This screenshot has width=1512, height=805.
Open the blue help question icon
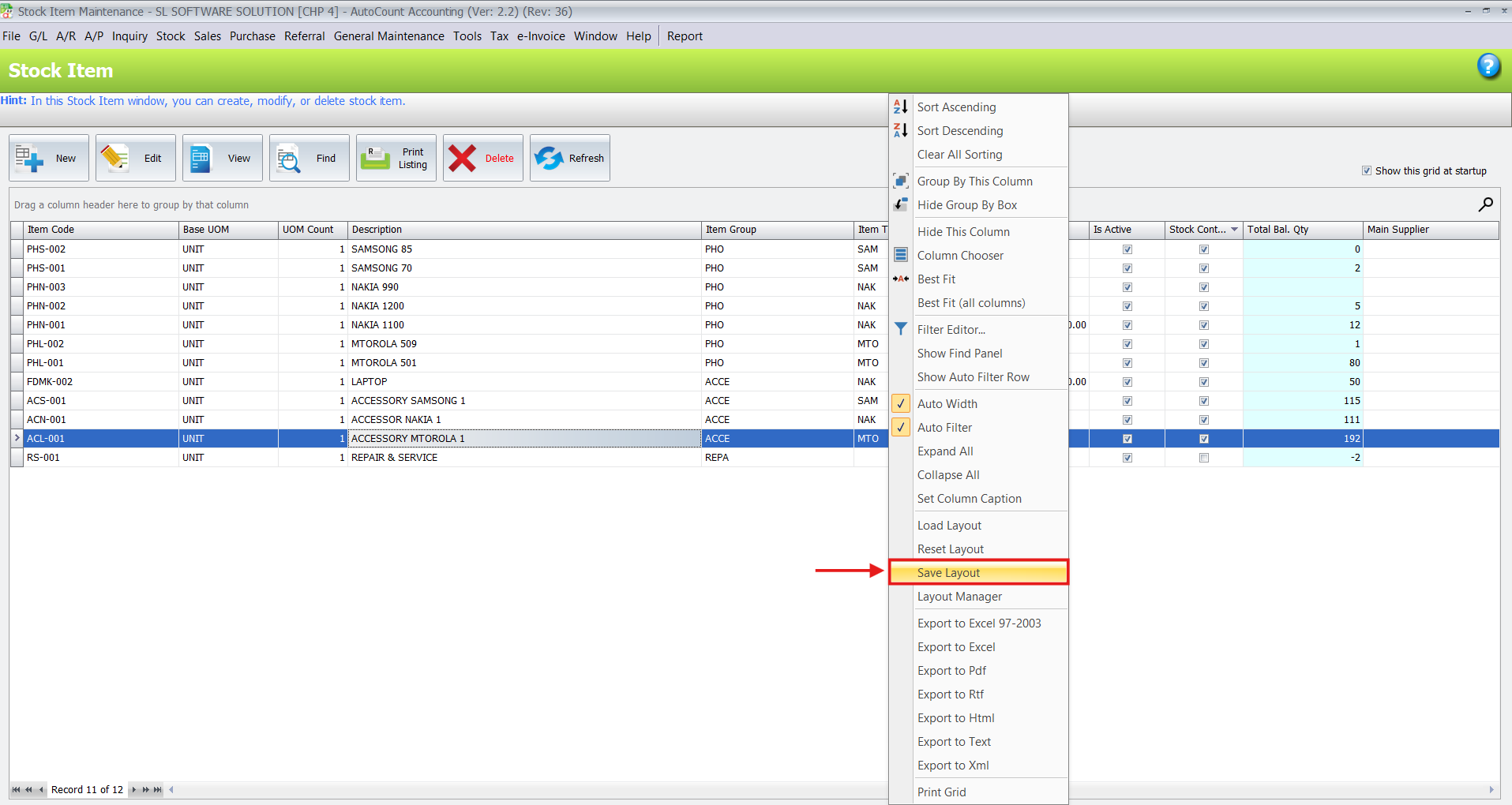[x=1488, y=66]
